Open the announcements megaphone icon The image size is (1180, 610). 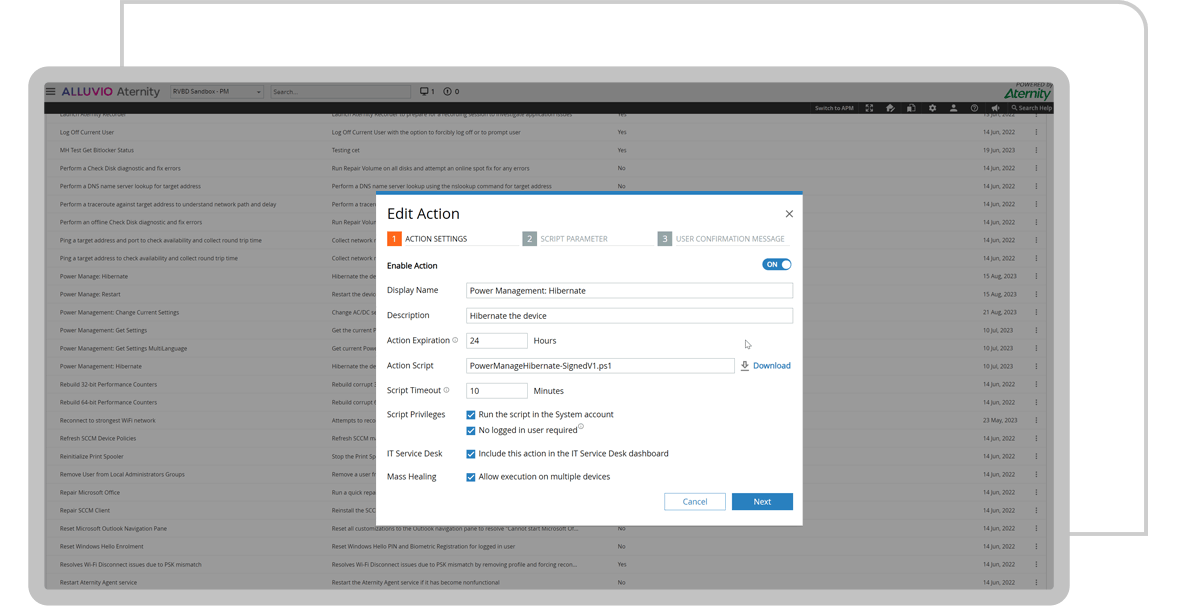click(x=995, y=108)
